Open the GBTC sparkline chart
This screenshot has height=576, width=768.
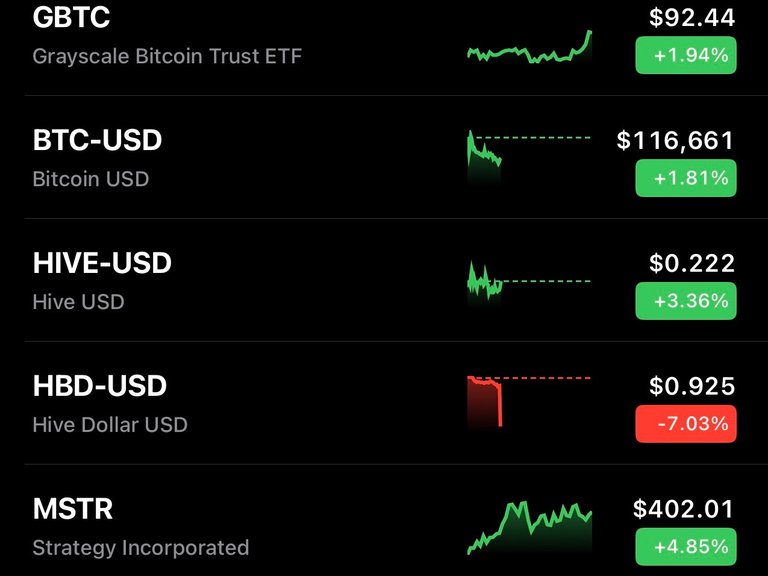529,47
